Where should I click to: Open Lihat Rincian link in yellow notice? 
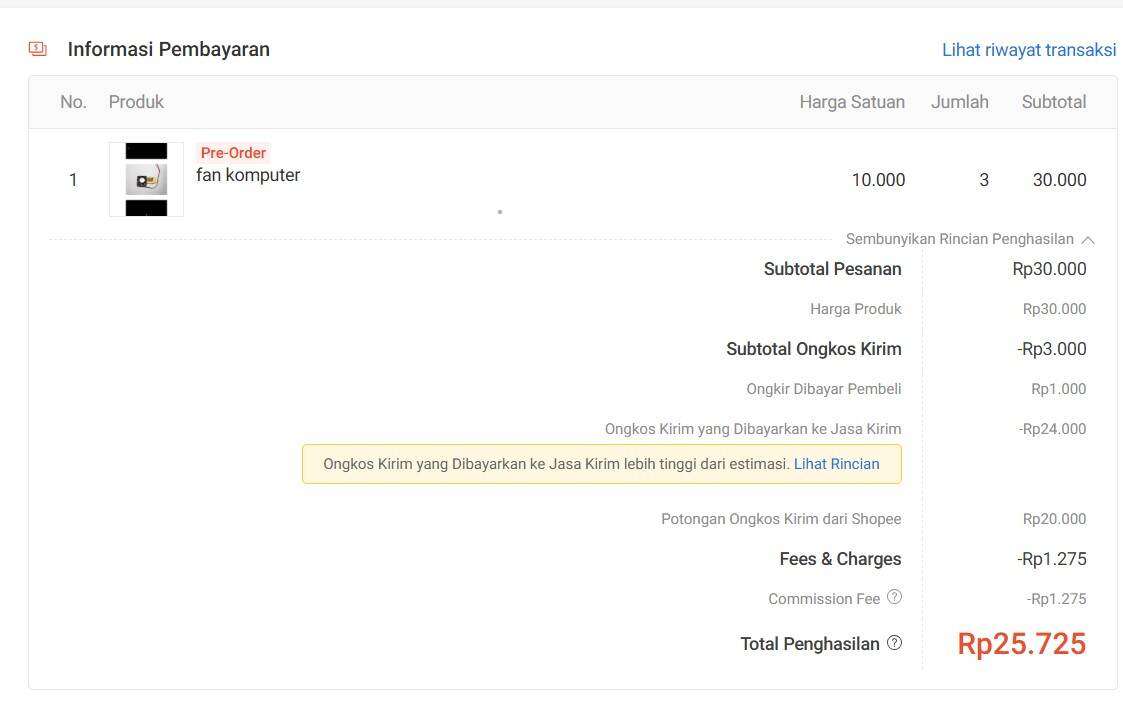click(x=837, y=464)
